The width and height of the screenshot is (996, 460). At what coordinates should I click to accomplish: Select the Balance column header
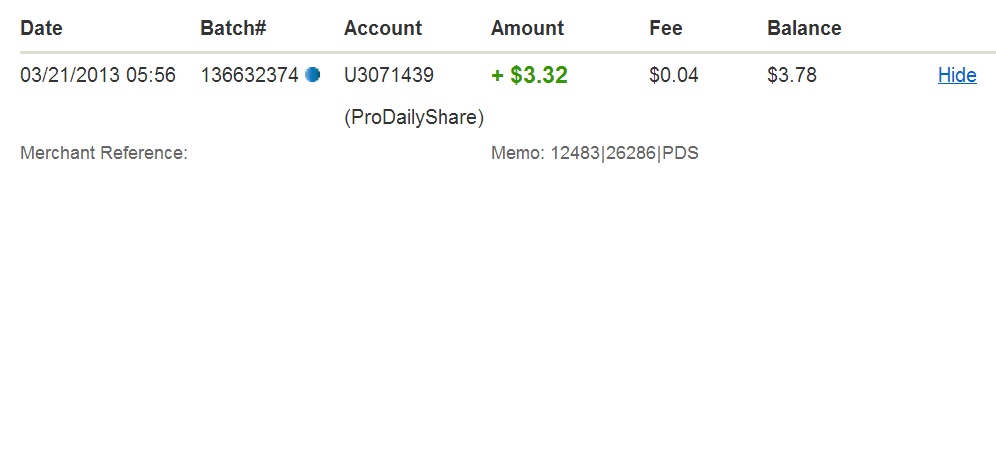coord(804,28)
